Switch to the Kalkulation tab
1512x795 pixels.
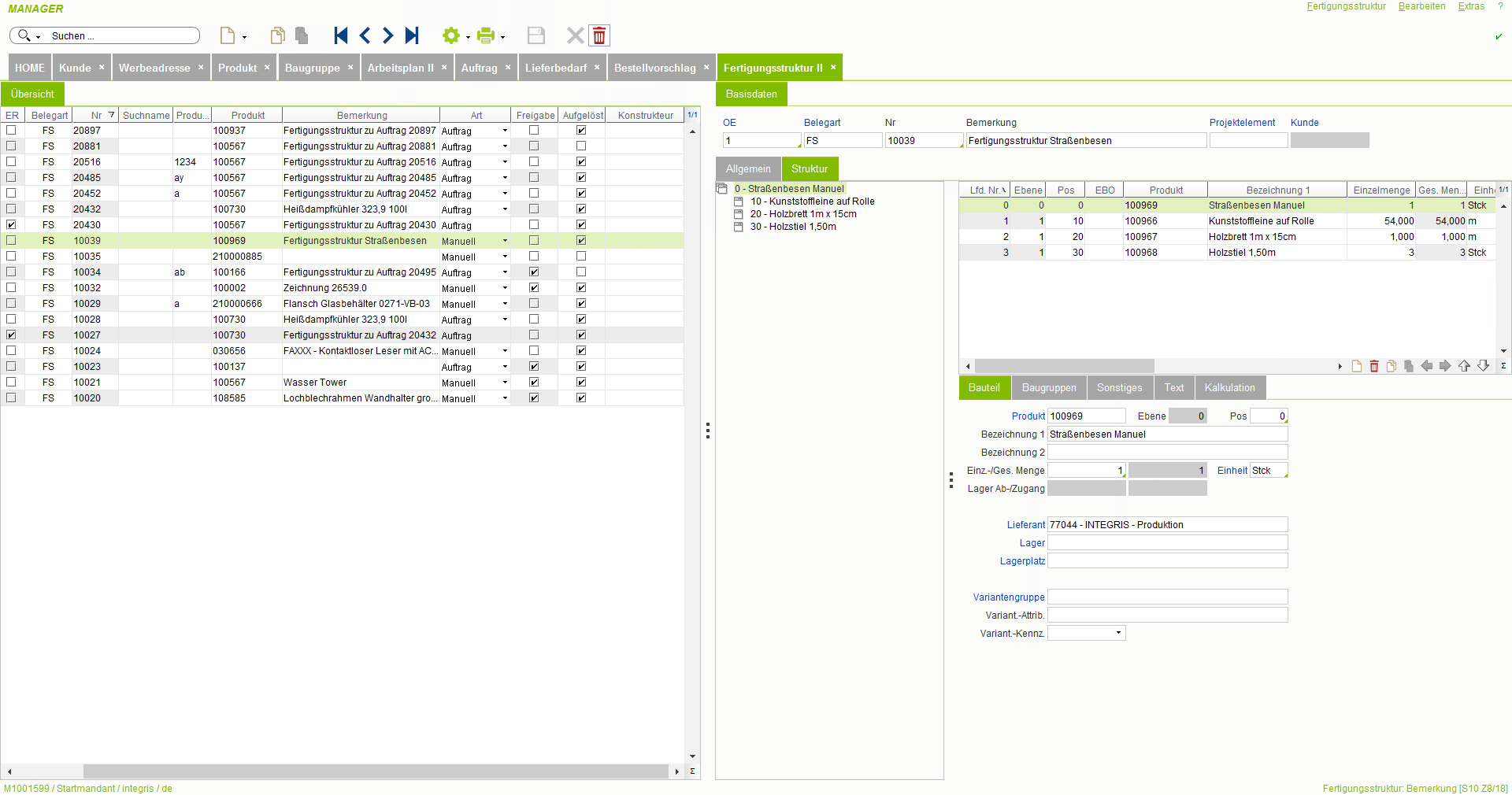1229,388
